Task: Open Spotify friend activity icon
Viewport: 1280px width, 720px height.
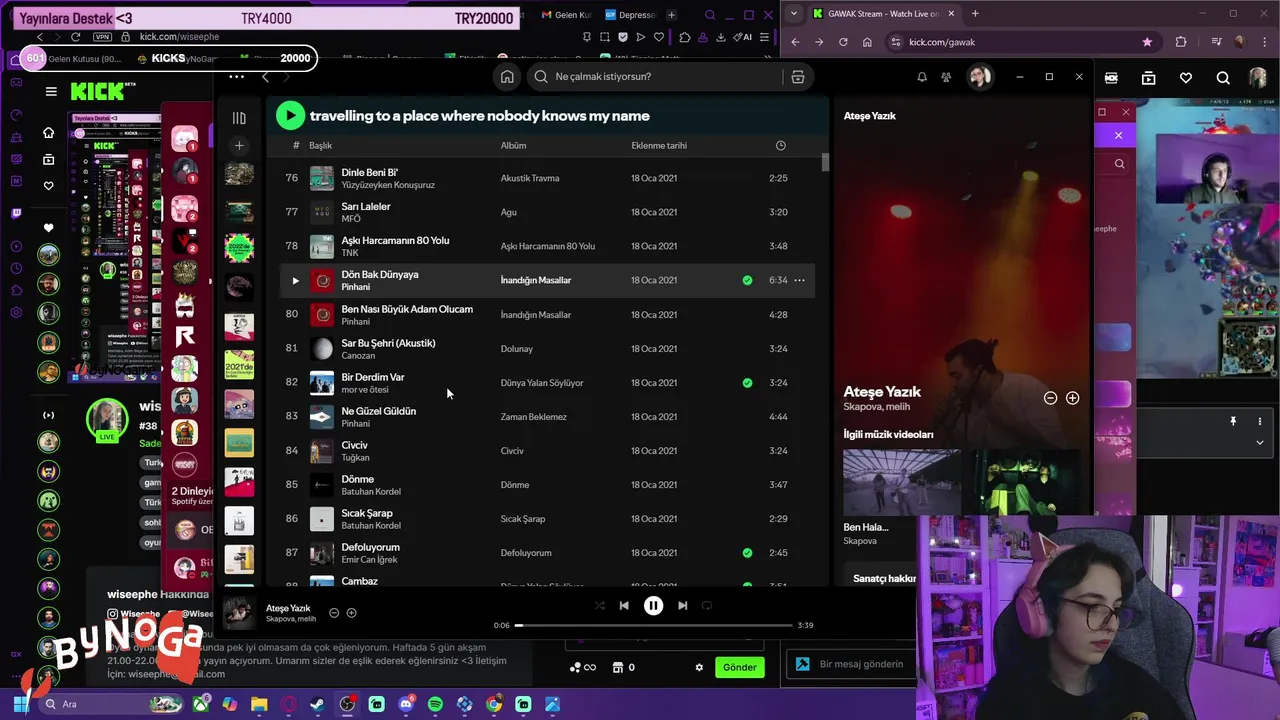Action: [x=946, y=77]
